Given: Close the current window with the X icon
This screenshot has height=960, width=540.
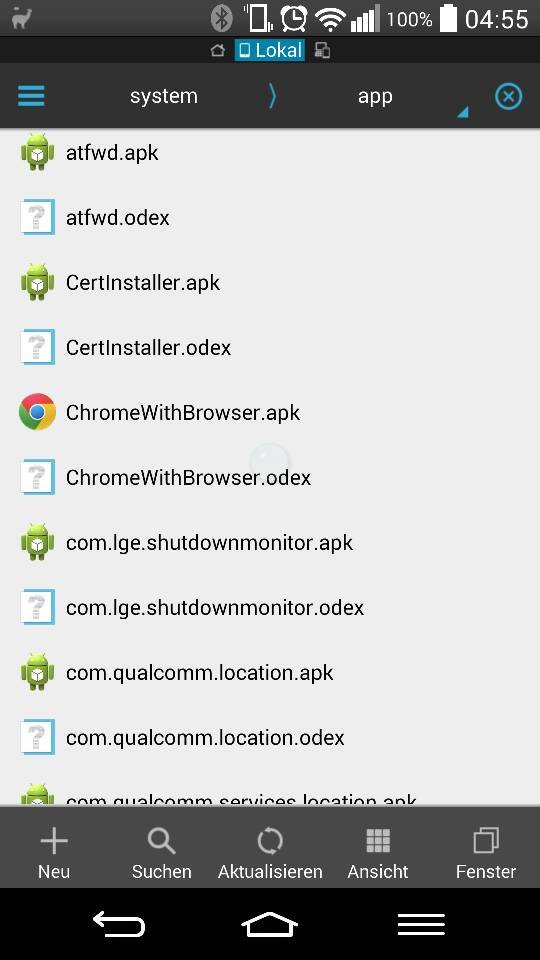Looking at the screenshot, I should (508, 96).
